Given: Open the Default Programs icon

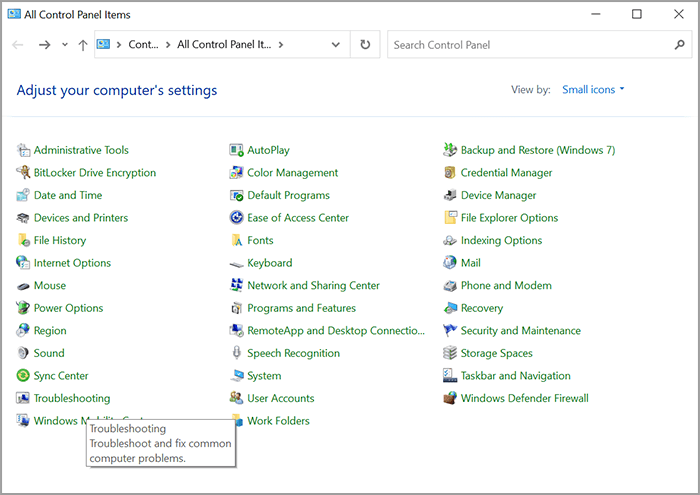Looking at the screenshot, I should click(x=237, y=195).
